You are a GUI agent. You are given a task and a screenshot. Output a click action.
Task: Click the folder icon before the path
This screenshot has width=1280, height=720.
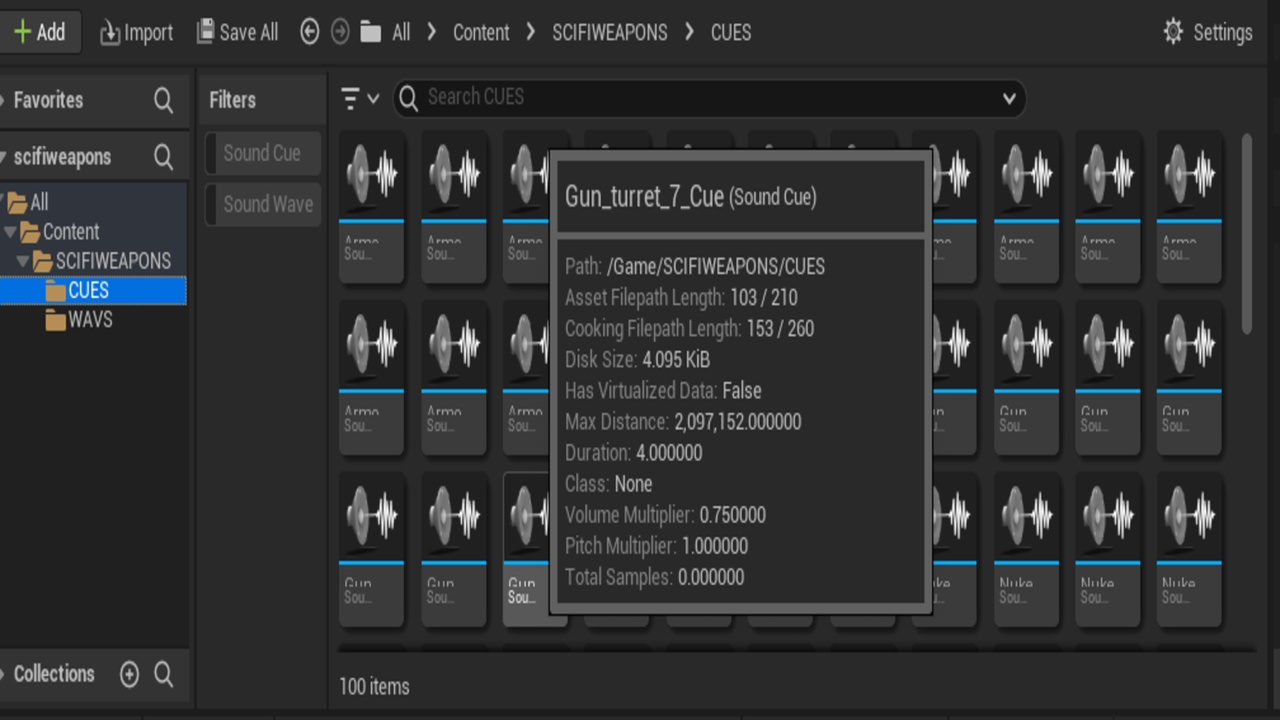(x=371, y=32)
